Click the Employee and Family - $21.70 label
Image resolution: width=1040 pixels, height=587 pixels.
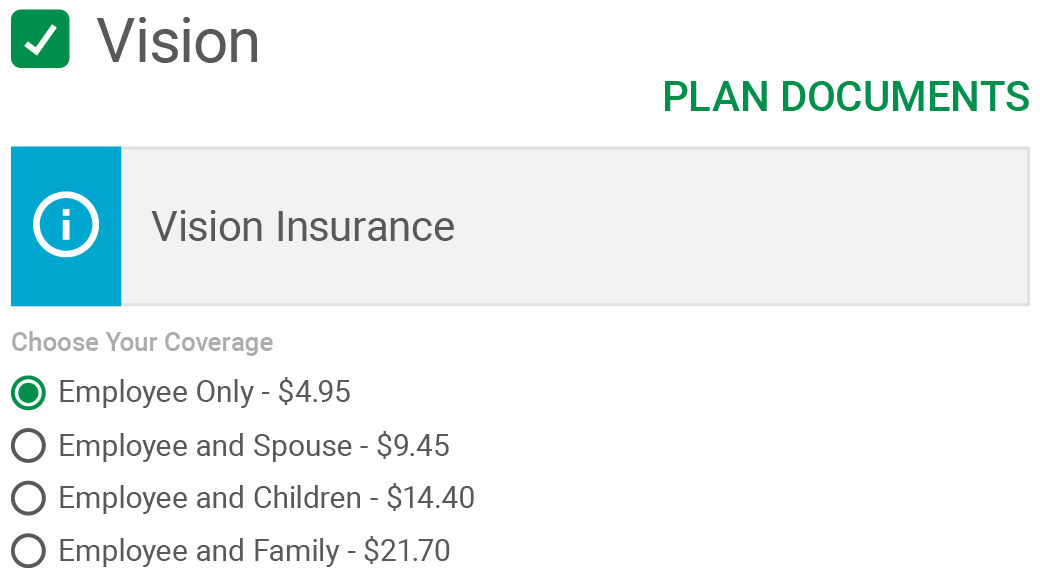point(255,551)
